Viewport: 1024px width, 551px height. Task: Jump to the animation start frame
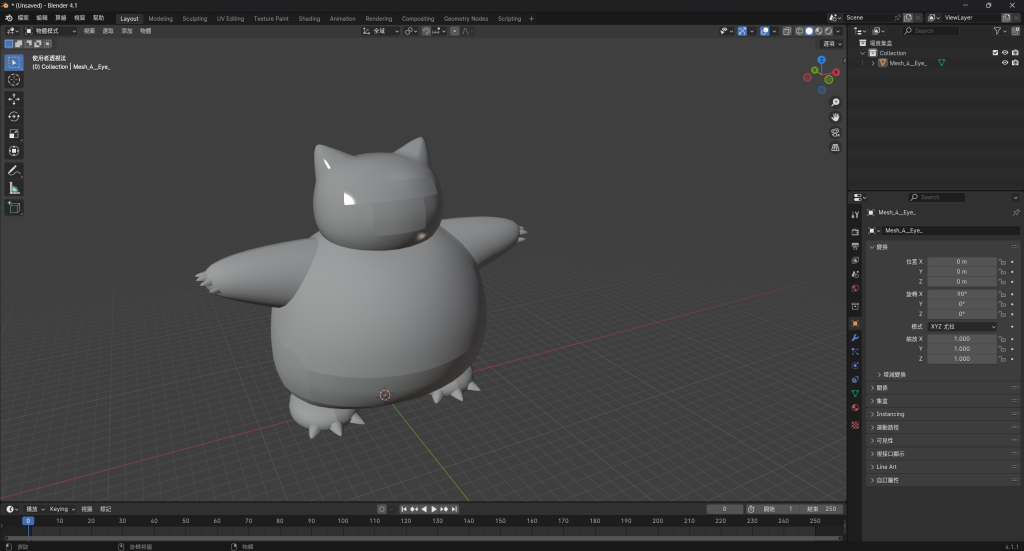[x=404, y=509]
